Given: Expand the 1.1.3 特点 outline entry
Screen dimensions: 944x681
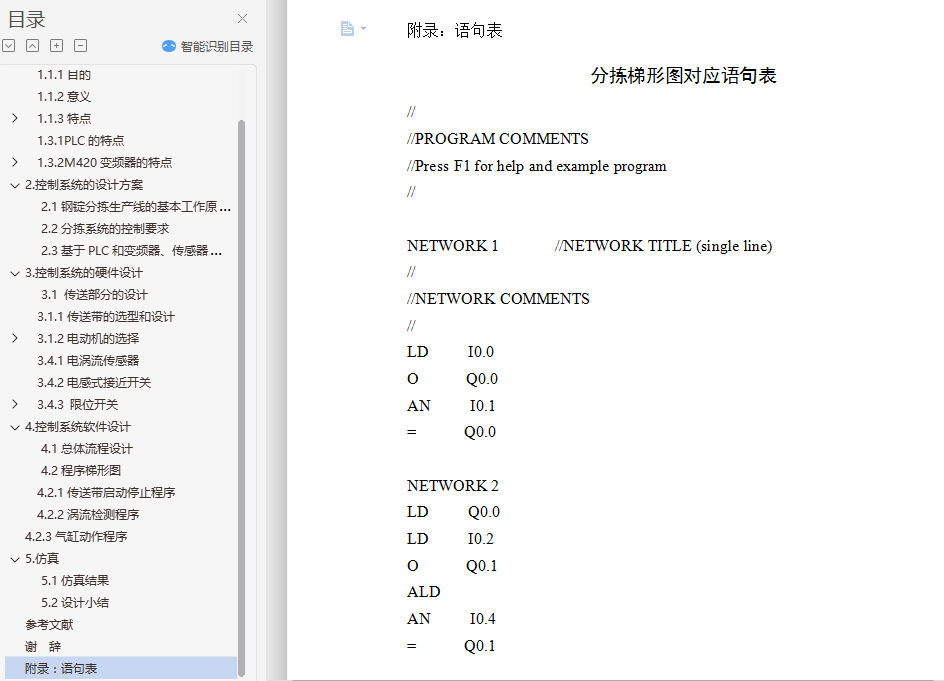Looking at the screenshot, I should (15, 119).
